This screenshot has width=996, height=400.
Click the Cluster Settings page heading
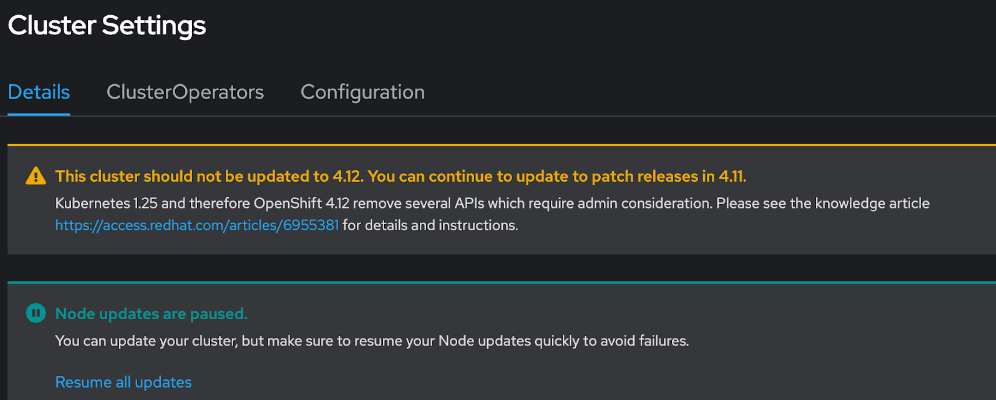[x=107, y=26]
